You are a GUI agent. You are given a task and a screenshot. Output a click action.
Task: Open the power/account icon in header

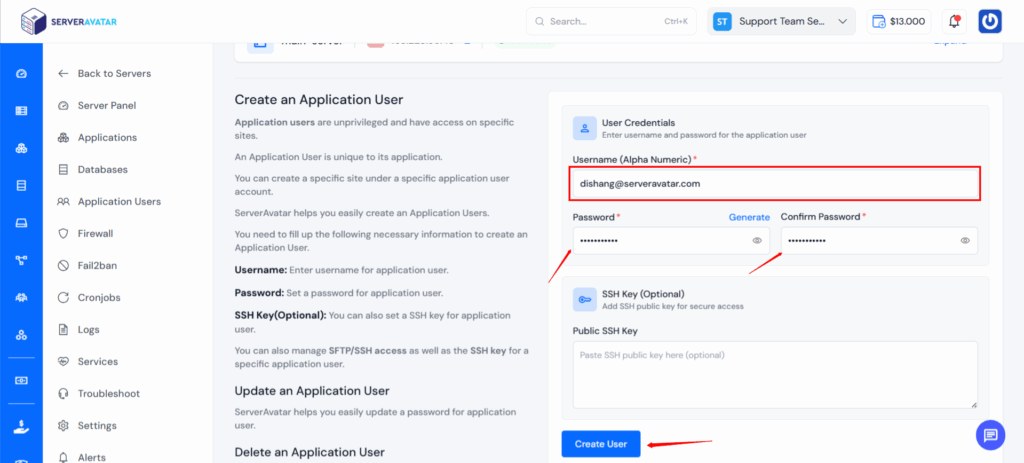(x=989, y=21)
